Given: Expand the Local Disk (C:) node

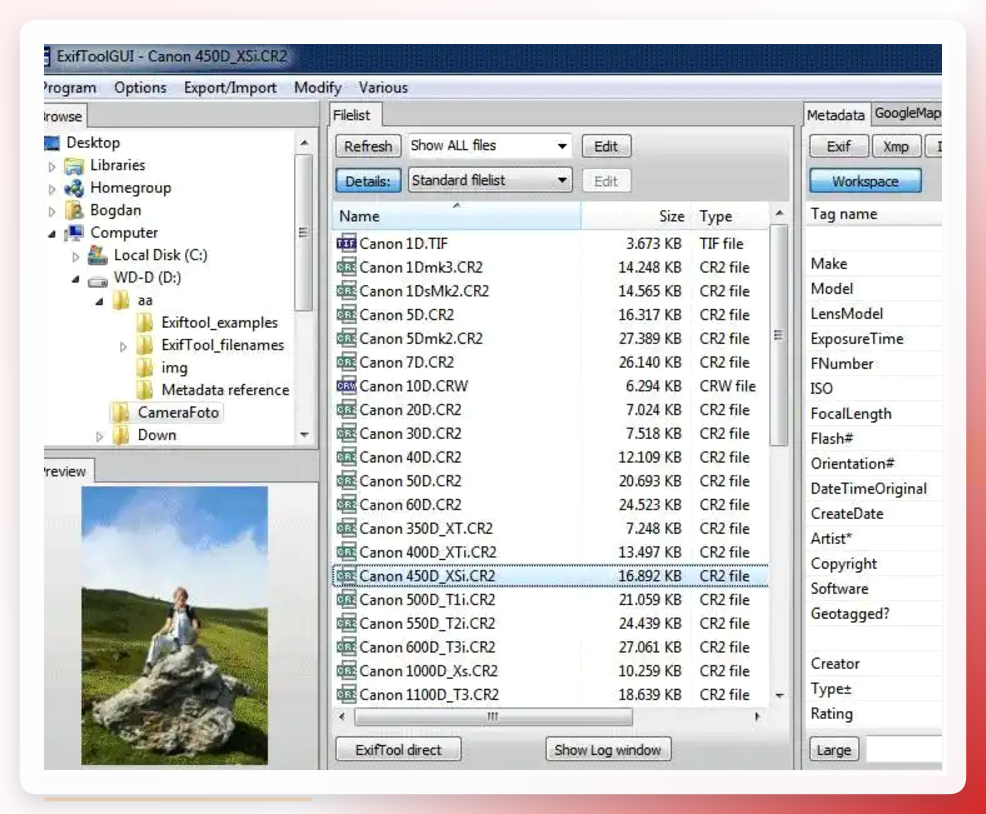Looking at the screenshot, I should (75, 257).
